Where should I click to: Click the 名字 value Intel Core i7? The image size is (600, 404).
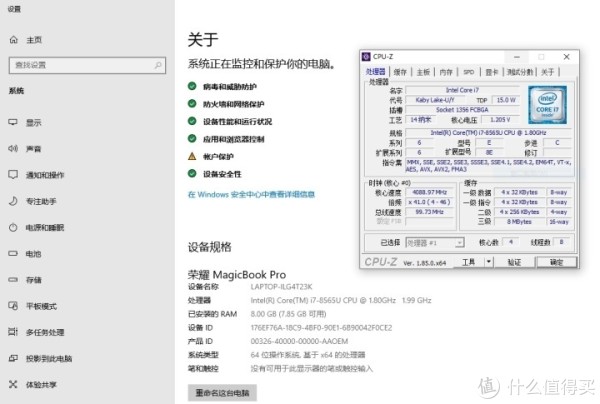(x=462, y=90)
